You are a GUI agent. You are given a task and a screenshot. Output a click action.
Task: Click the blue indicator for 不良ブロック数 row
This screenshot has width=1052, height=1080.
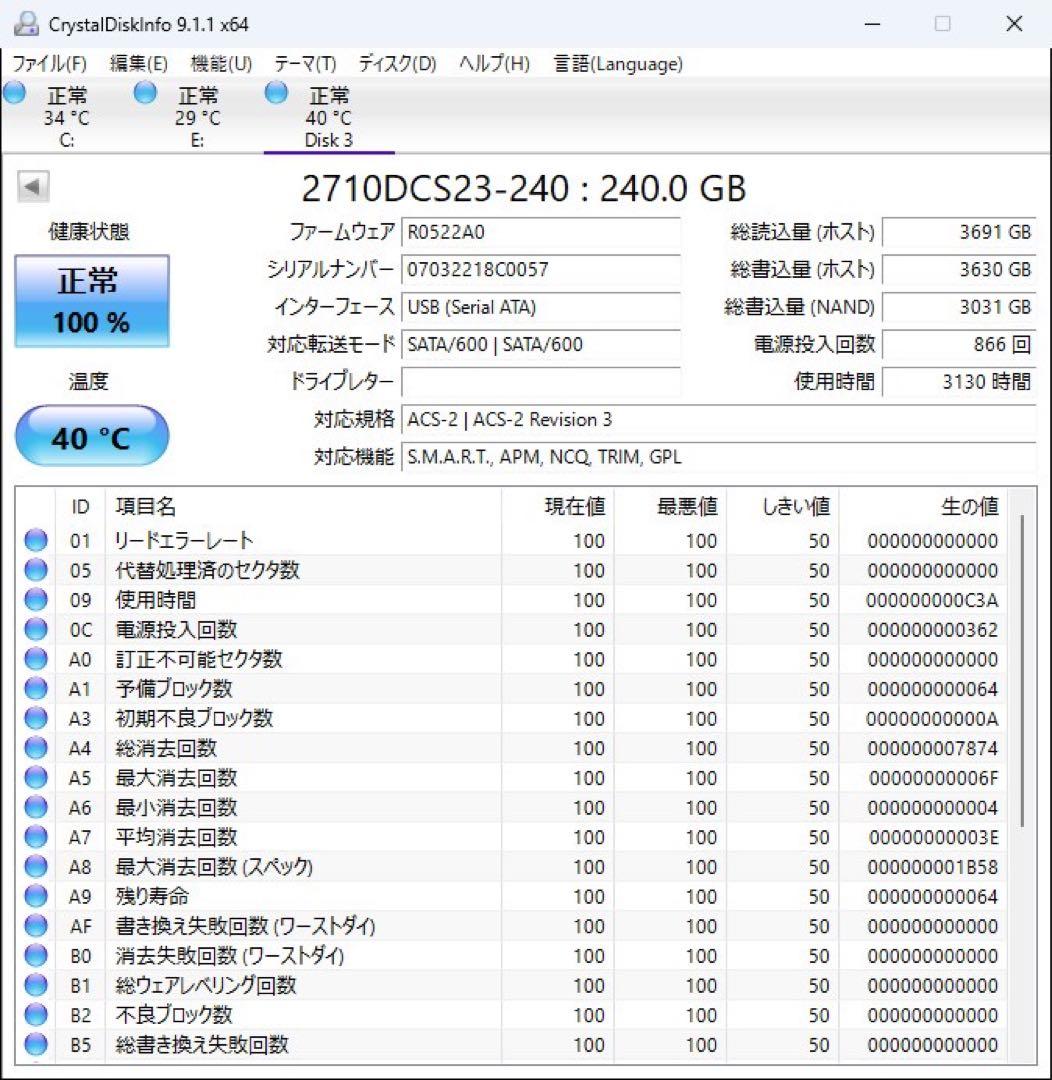tap(36, 1015)
